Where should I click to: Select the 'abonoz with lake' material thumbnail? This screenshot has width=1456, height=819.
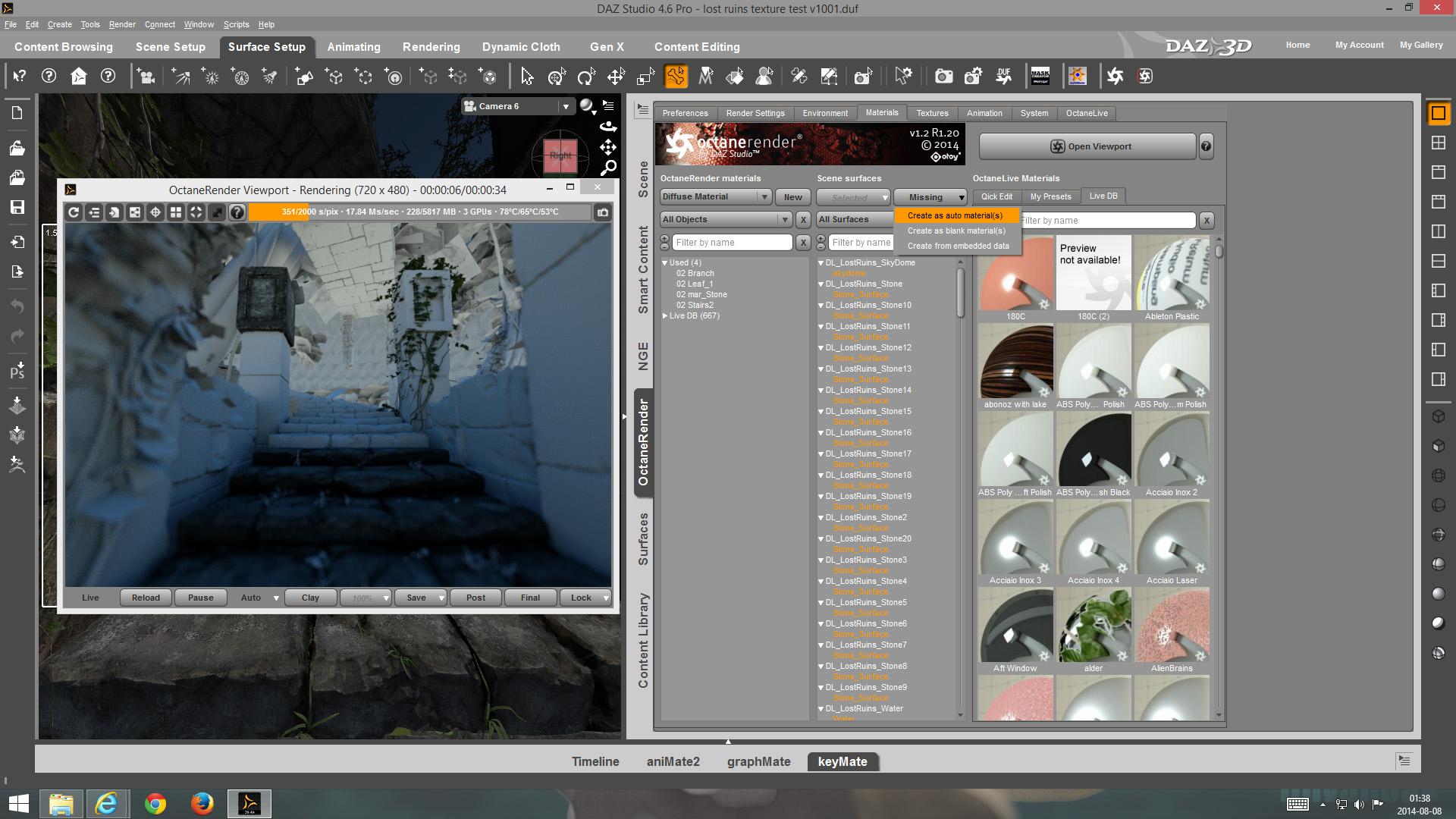tap(1015, 362)
